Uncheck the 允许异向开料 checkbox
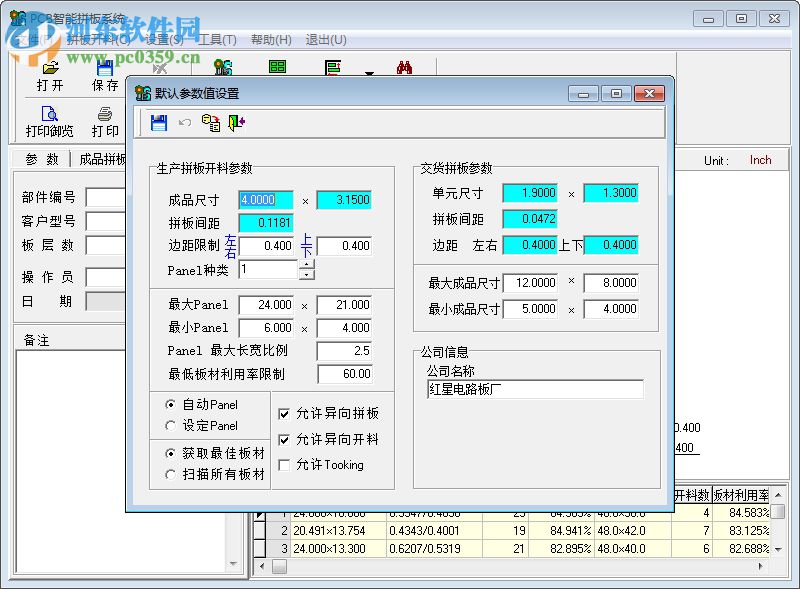This screenshot has height=589, width=800. 285,441
